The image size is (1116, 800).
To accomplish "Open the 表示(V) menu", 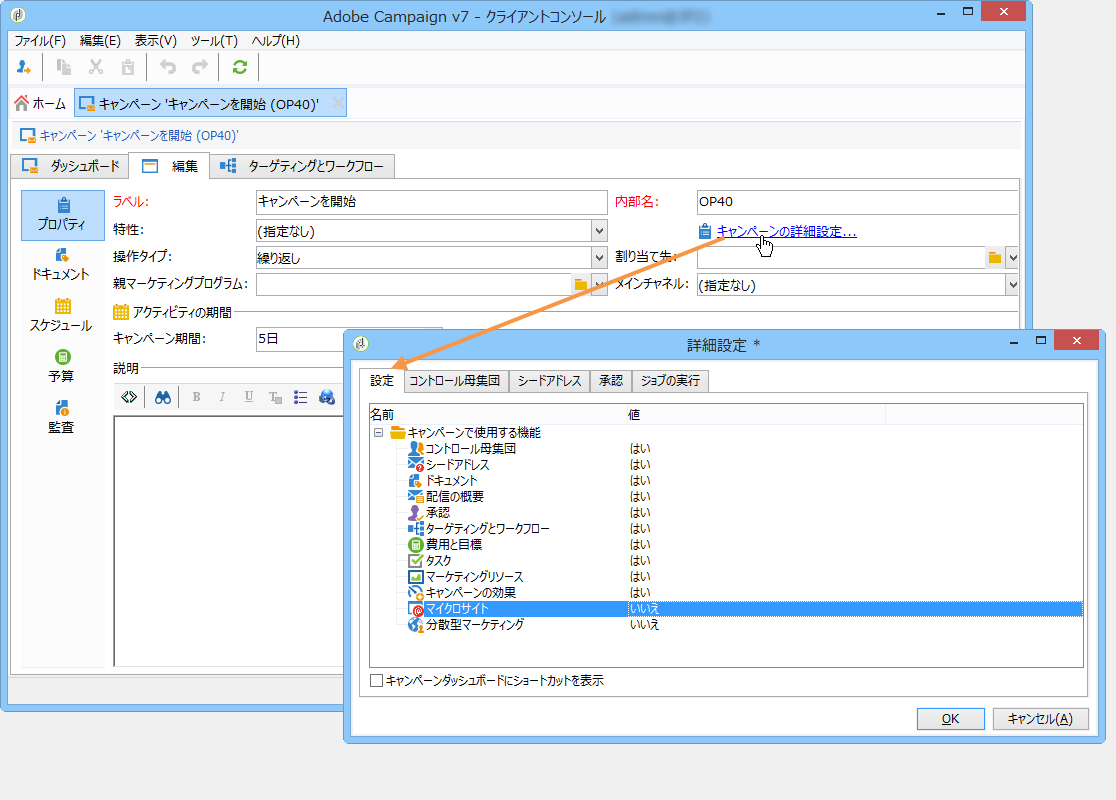I will click(156, 41).
